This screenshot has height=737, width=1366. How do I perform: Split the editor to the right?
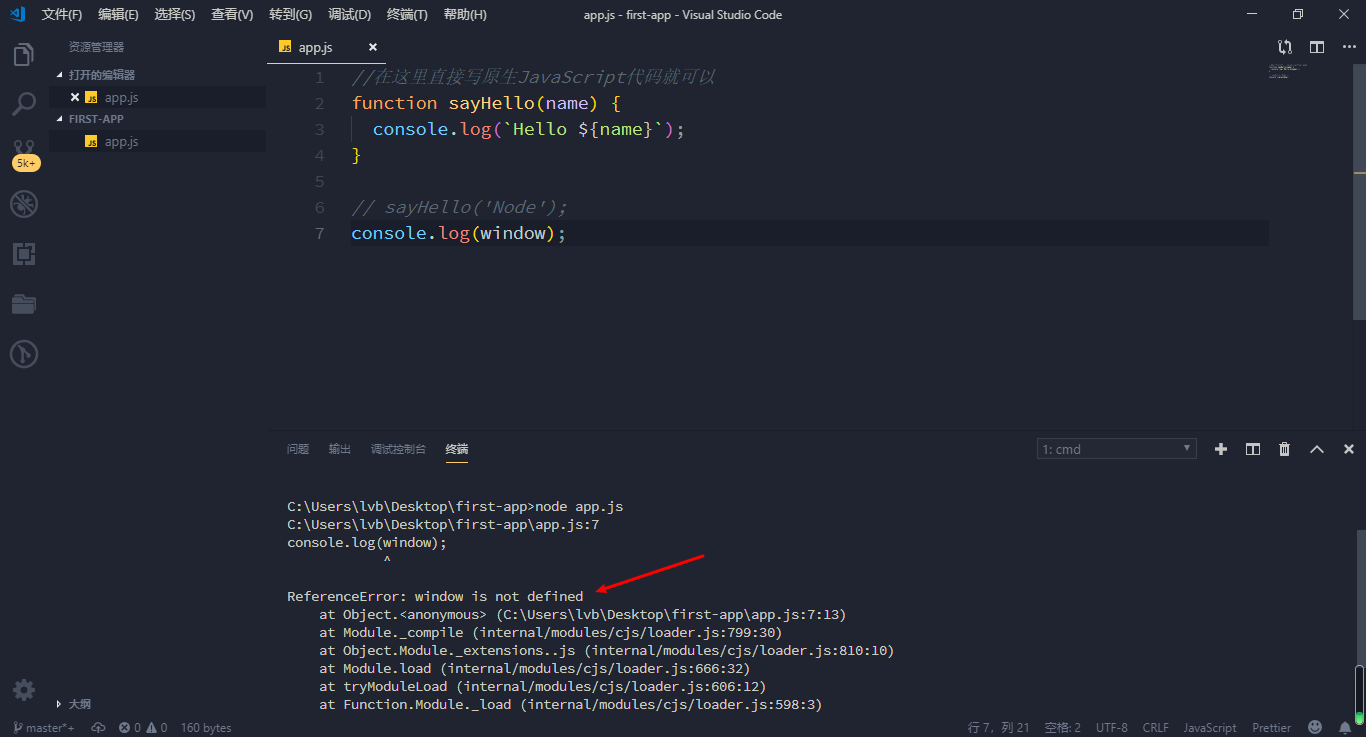click(x=1317, y=47)
